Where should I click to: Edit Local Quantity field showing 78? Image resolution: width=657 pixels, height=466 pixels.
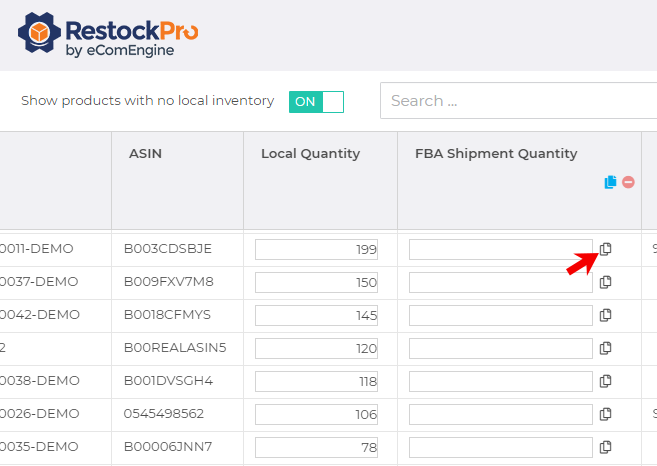[x=316, y=447]
